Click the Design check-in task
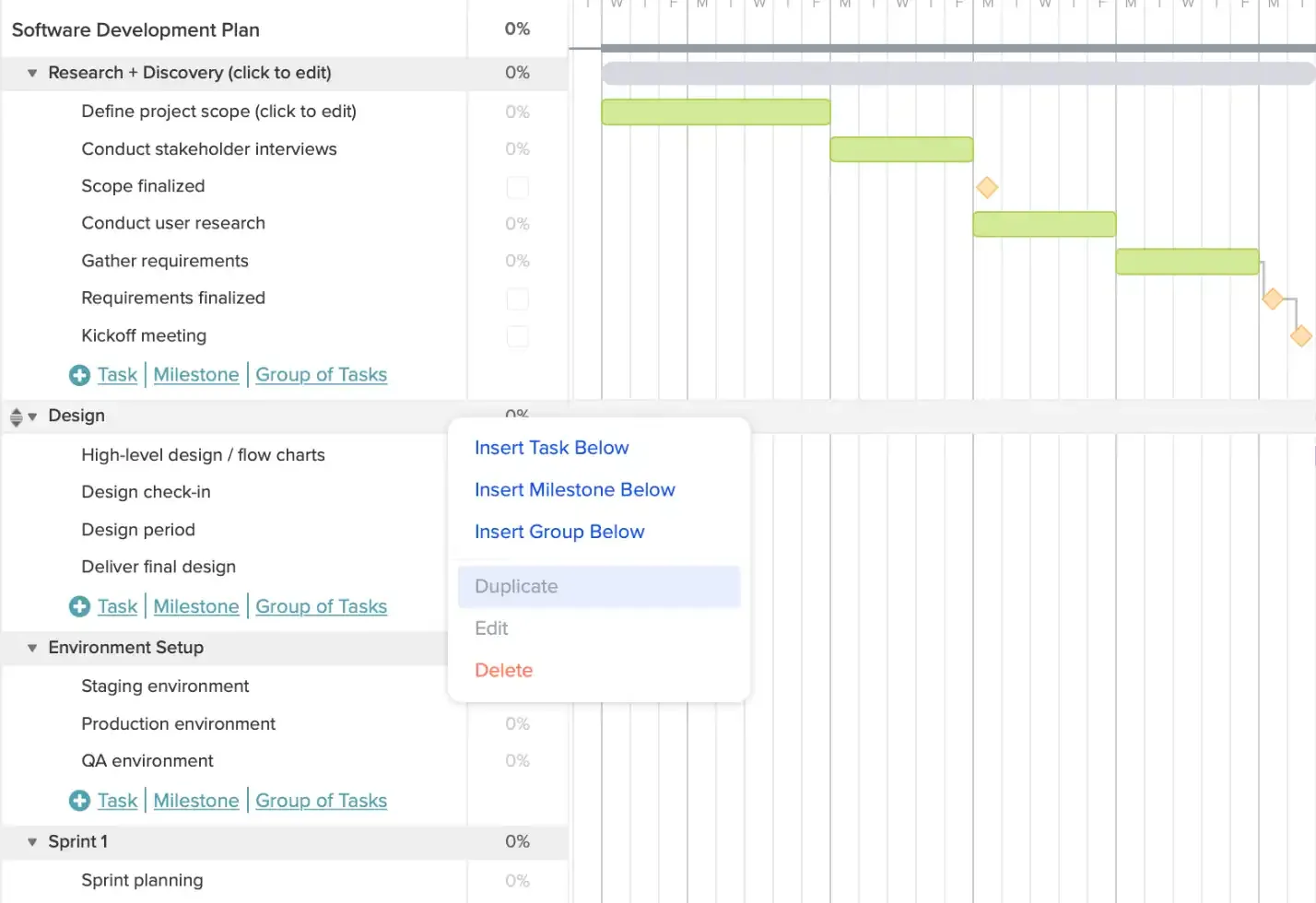Viewport: 1316px width, 903px height. point(146,492)
